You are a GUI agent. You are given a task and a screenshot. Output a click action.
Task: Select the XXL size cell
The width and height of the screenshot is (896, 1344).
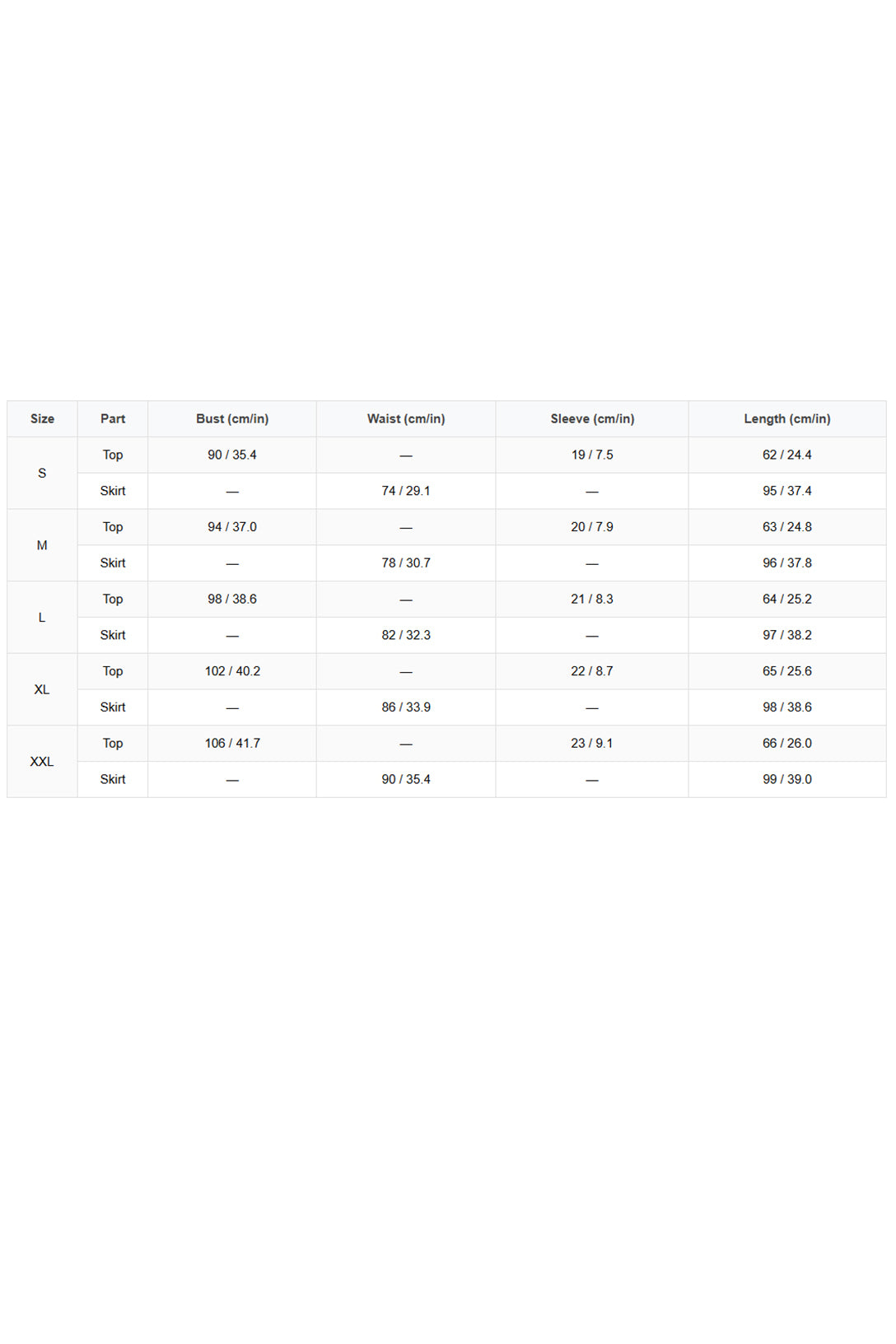pos(42,761)
